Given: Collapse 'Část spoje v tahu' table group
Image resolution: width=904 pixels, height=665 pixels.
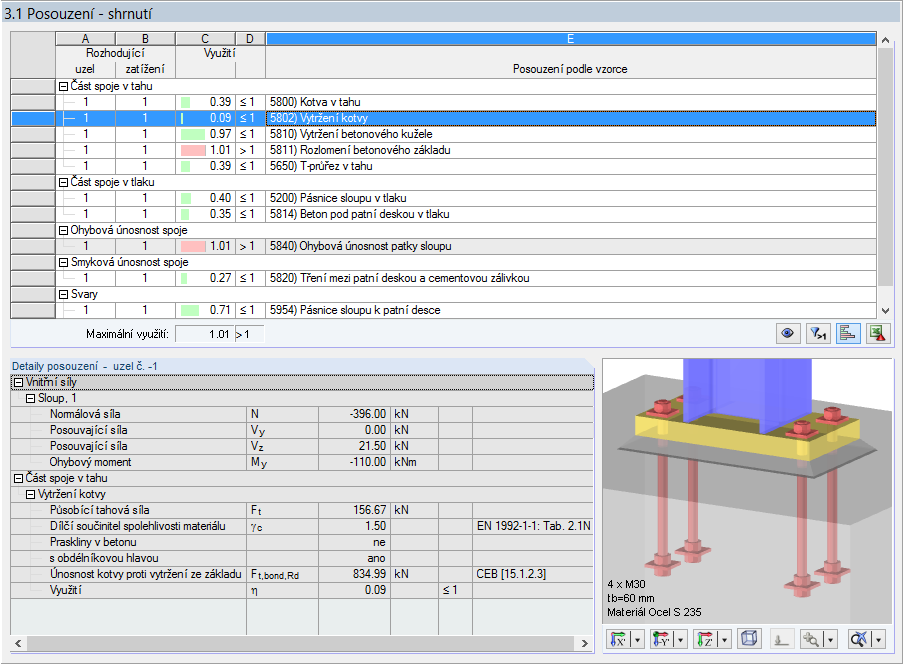Looking at the screenshot, I should 63,87.
